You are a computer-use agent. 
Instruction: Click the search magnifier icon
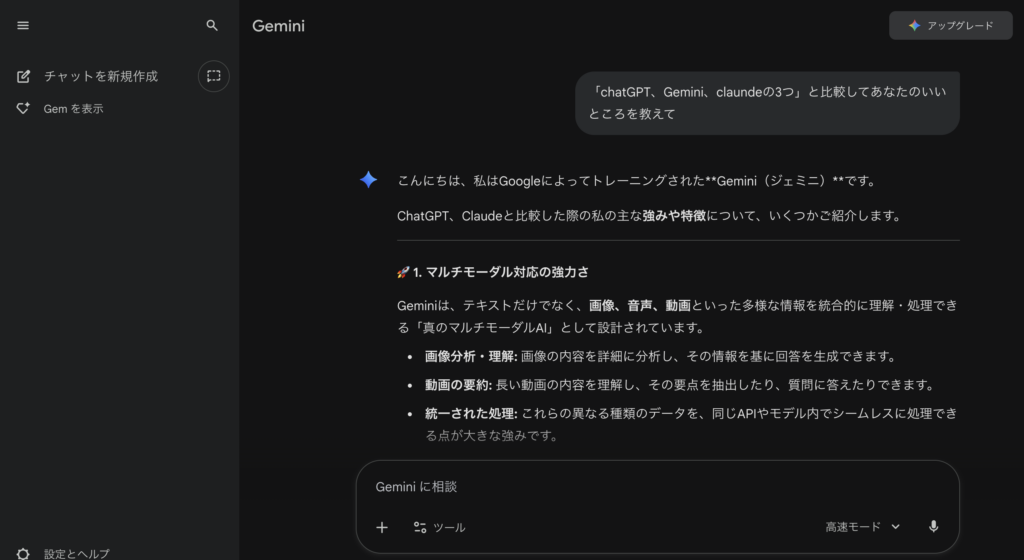click(212, 25)
